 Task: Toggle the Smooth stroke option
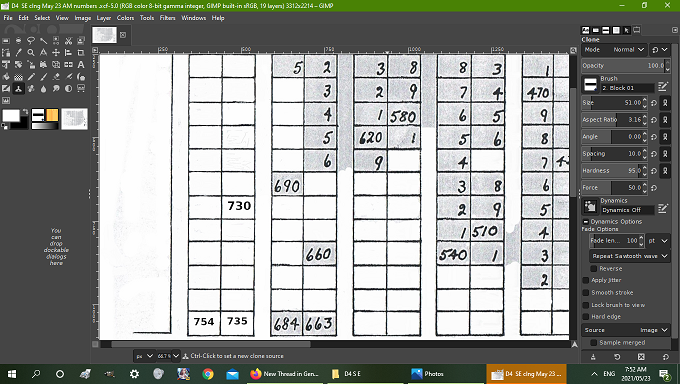[586, 292]
